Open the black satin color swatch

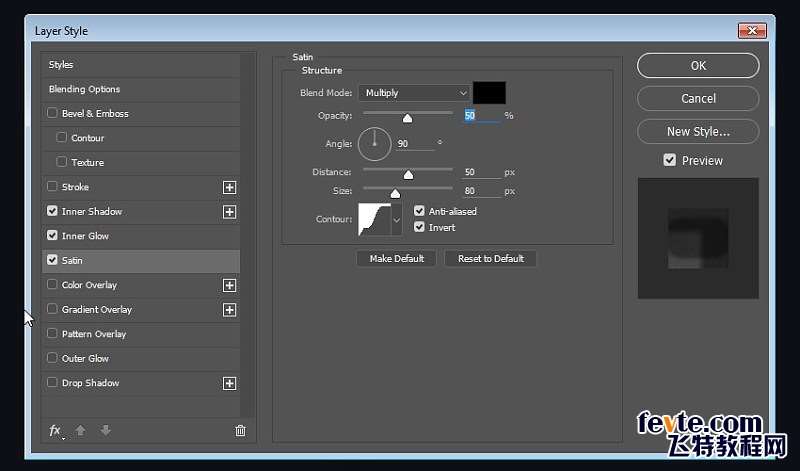489,93
